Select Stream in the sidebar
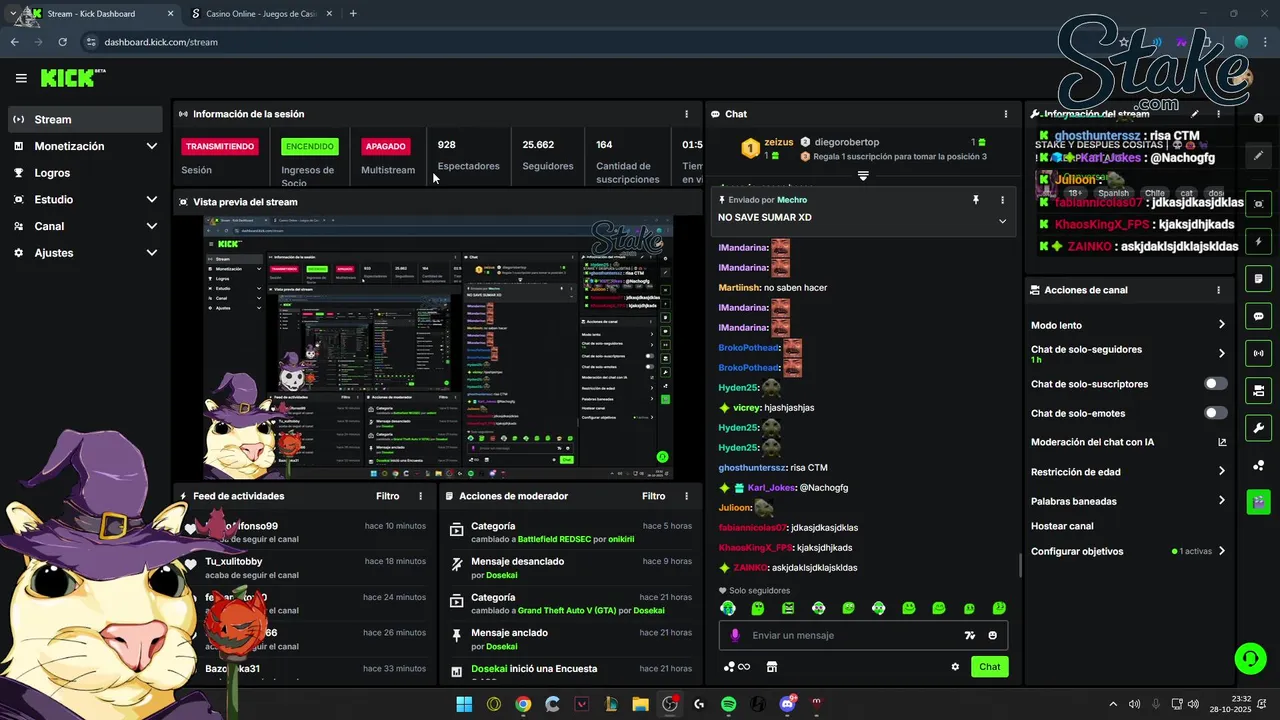This screenshot has width=1280, height=720. pyautogui.click(x=84, y=119)
